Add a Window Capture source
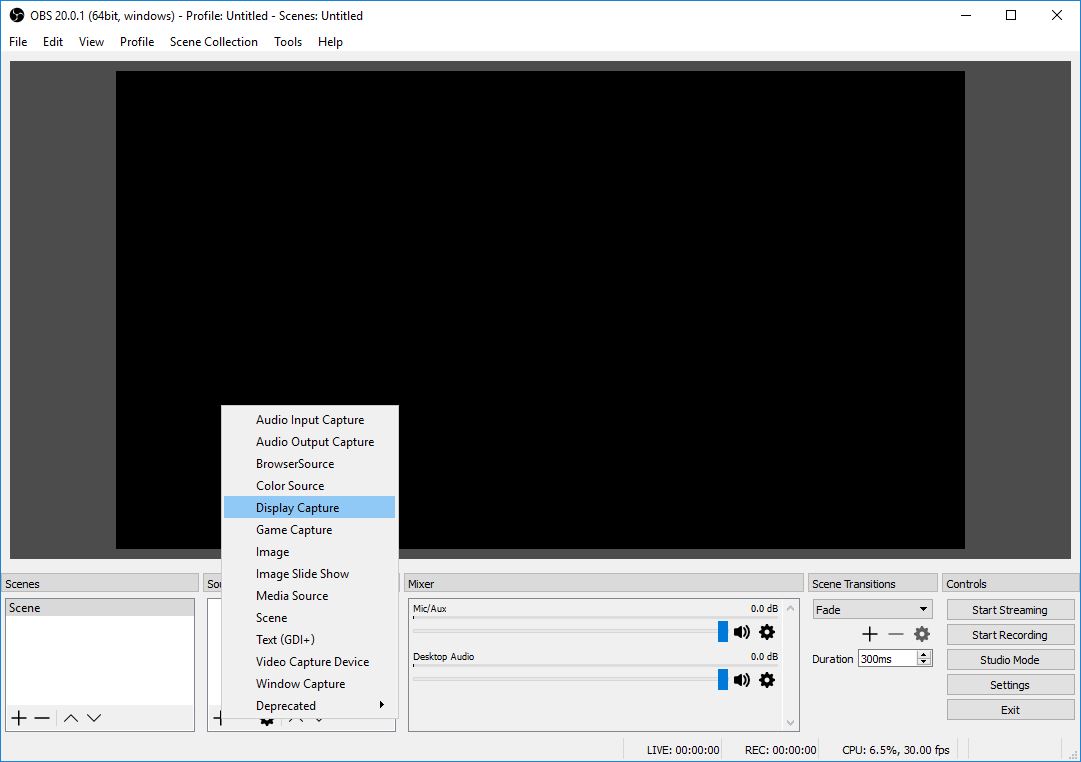Image resolution: width=1081 pixels, height=762 pixels. (x=309, y=684)
